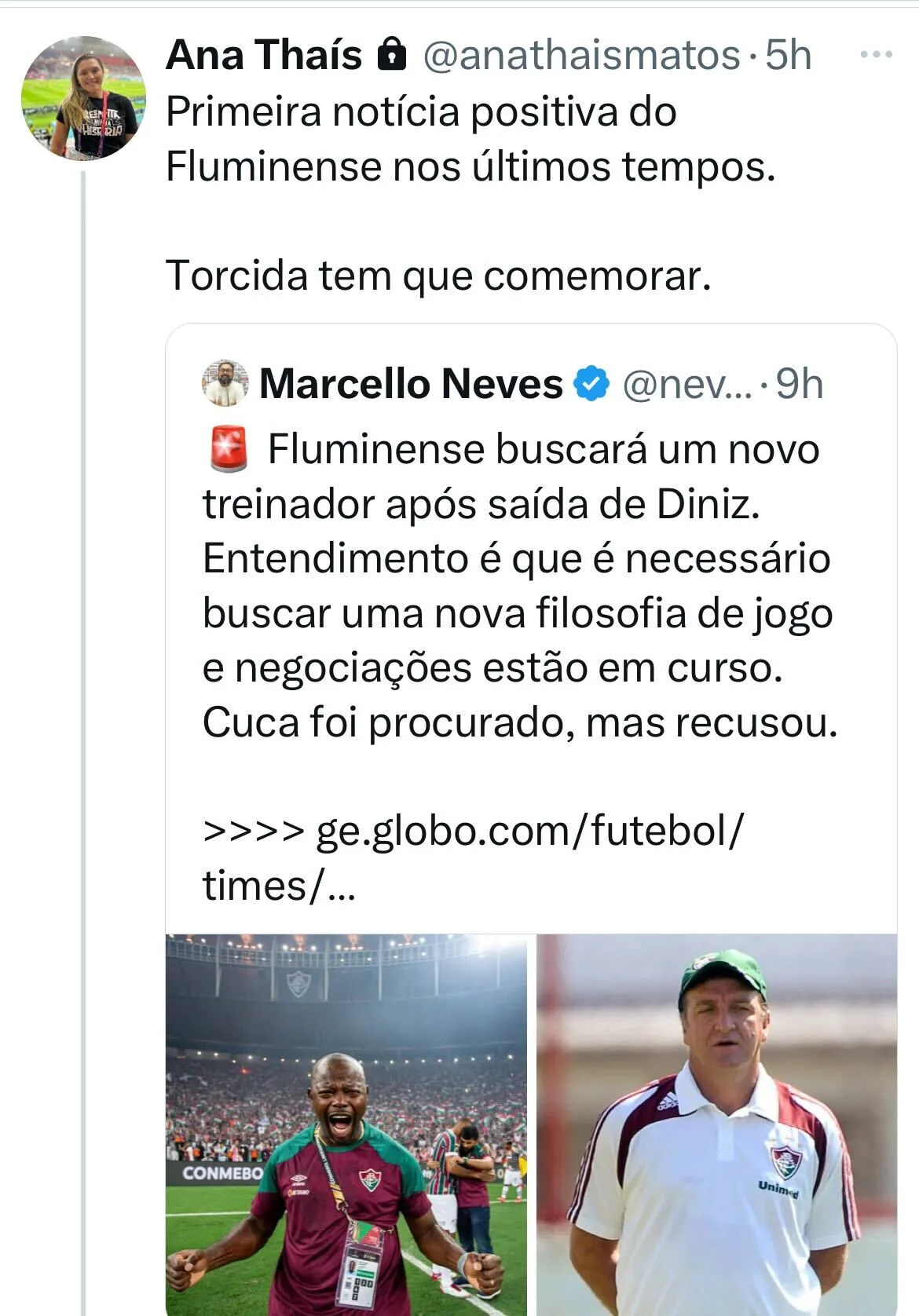Image resolution: width=919 pixels, height=1316 pixels.
Task: Open quoted tweet text about Diniz
Action: click(518, 557)
